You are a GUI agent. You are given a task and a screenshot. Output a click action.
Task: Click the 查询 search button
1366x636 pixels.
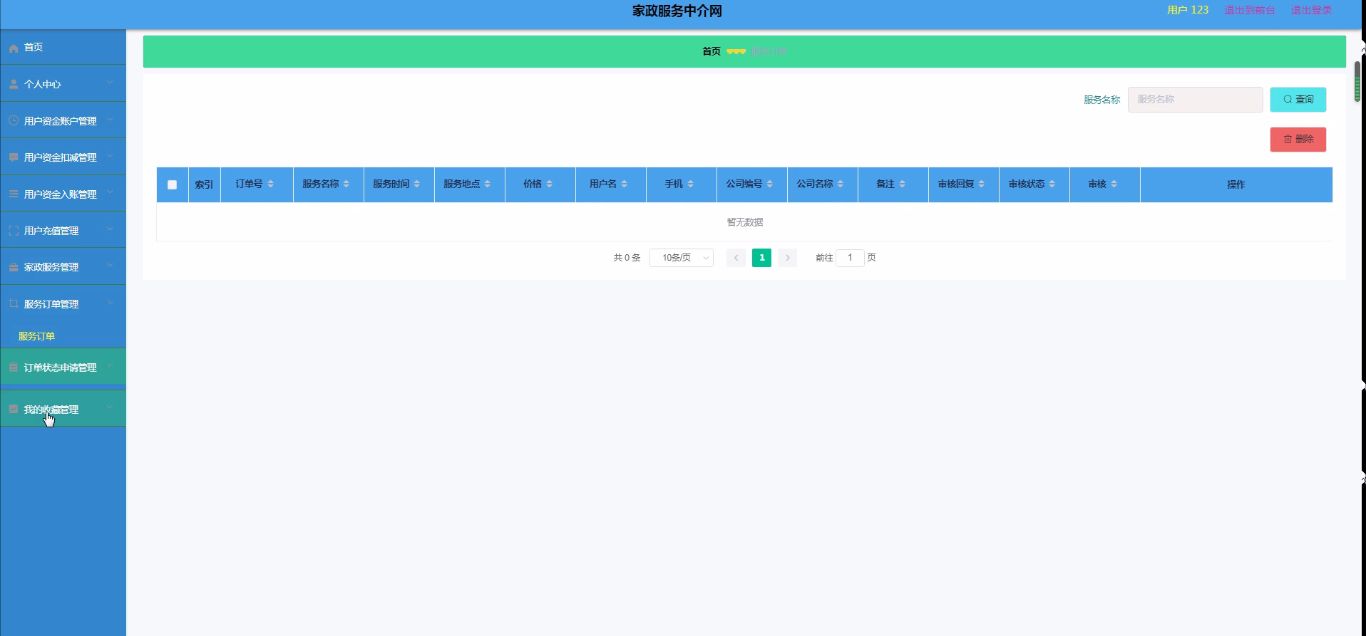click(1298, 100)
